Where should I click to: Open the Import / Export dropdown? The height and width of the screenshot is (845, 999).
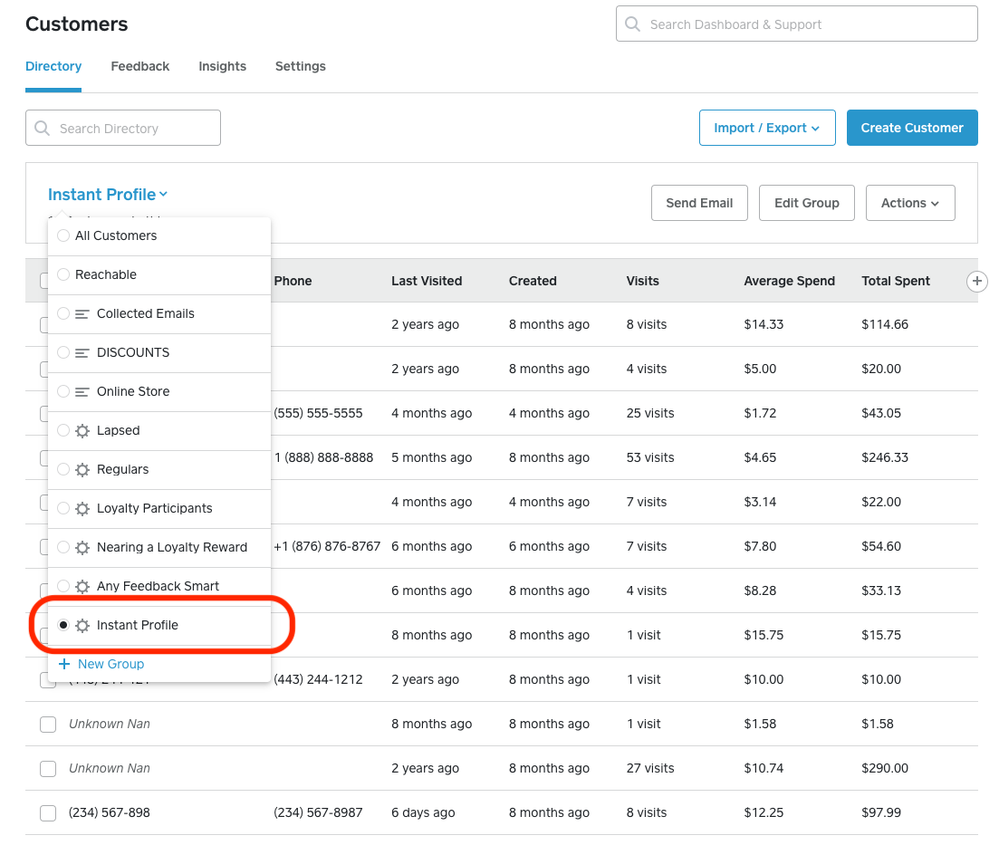766,128
